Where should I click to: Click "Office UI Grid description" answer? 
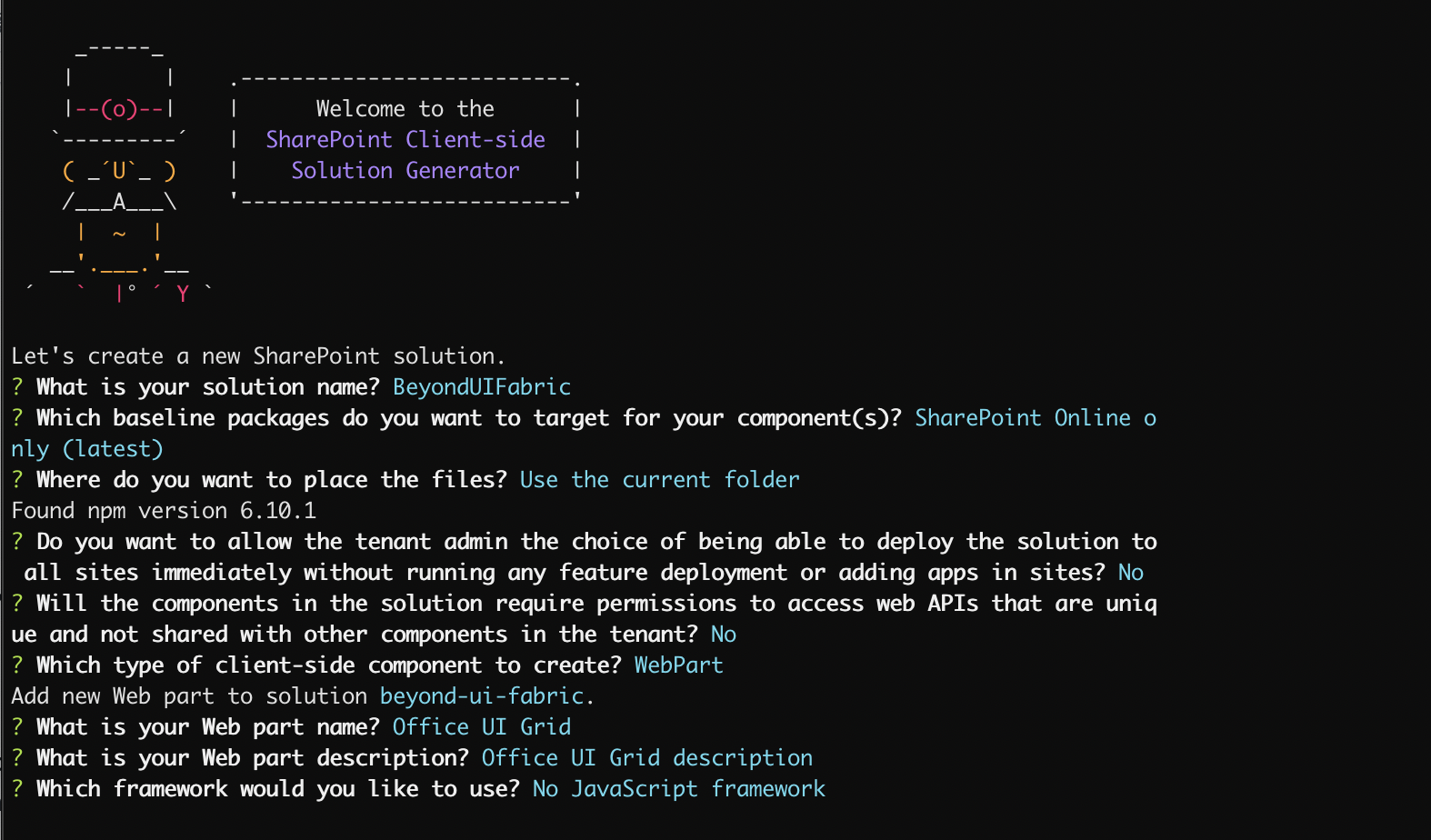pos(647,758)
